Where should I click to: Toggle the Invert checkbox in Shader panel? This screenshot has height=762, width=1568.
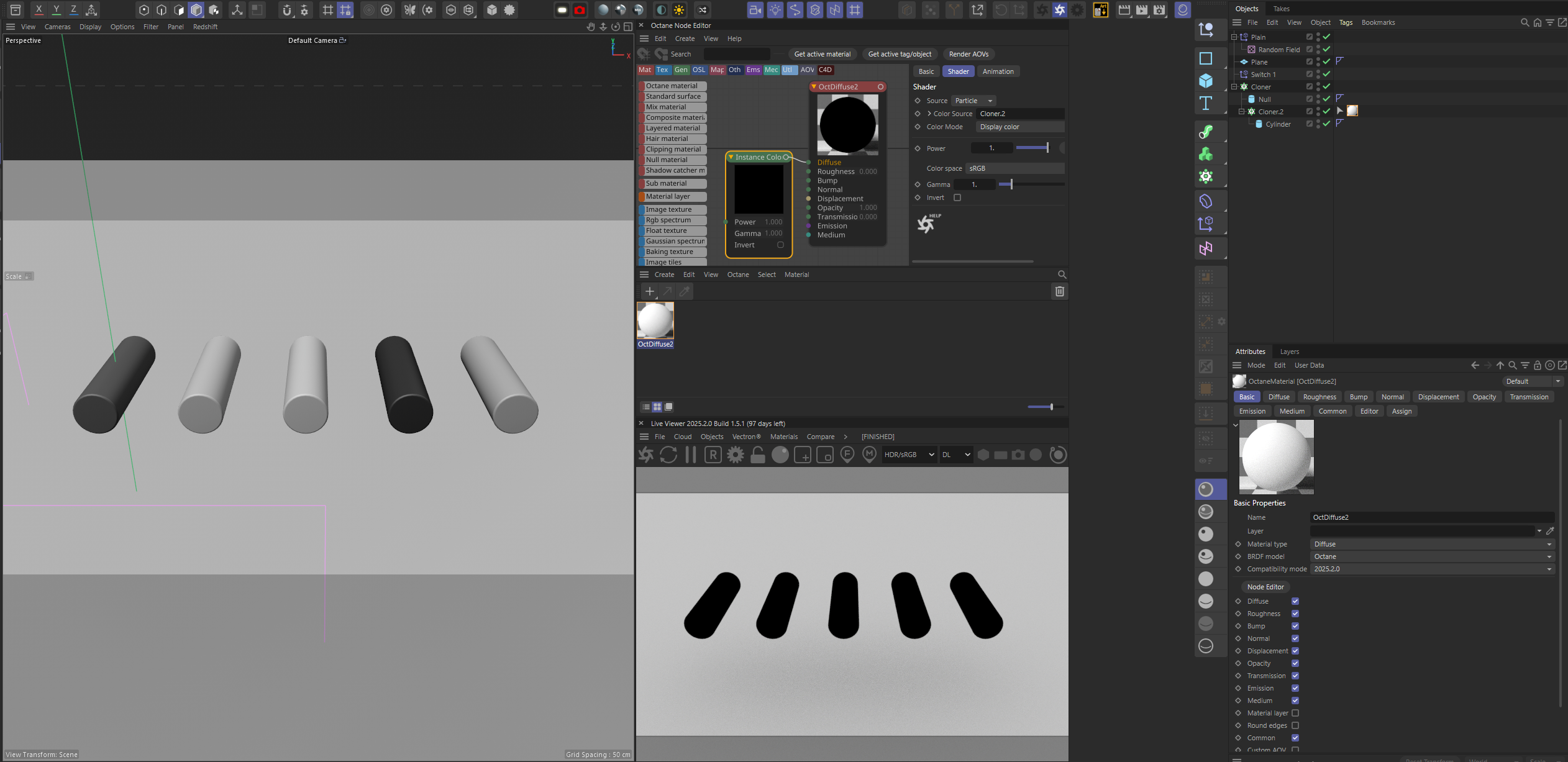click(957, 197)
